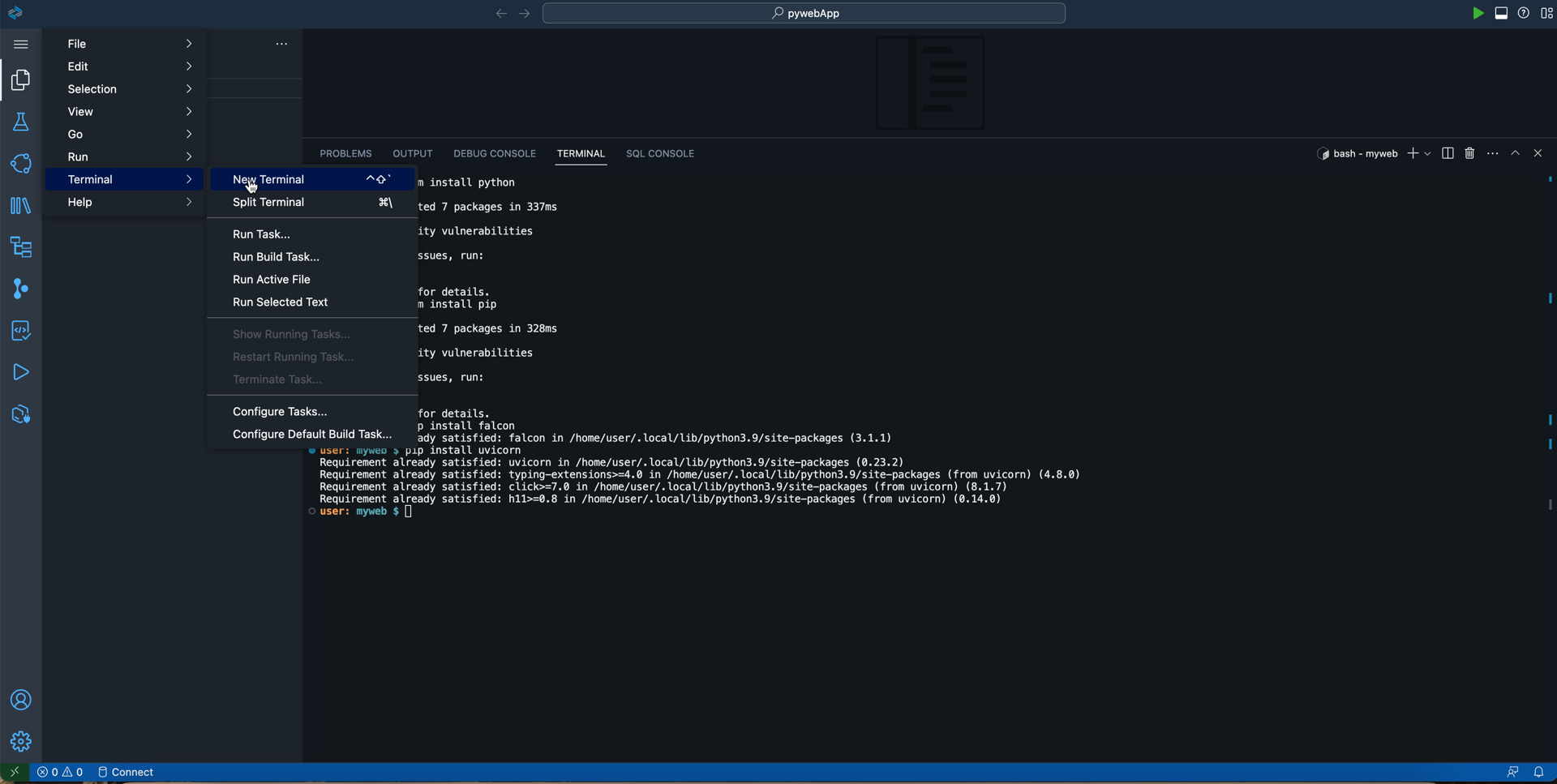Kill the terminal using the trash icon
The height and width of the screenshot is (784, 1557).
click(1470, 152)
